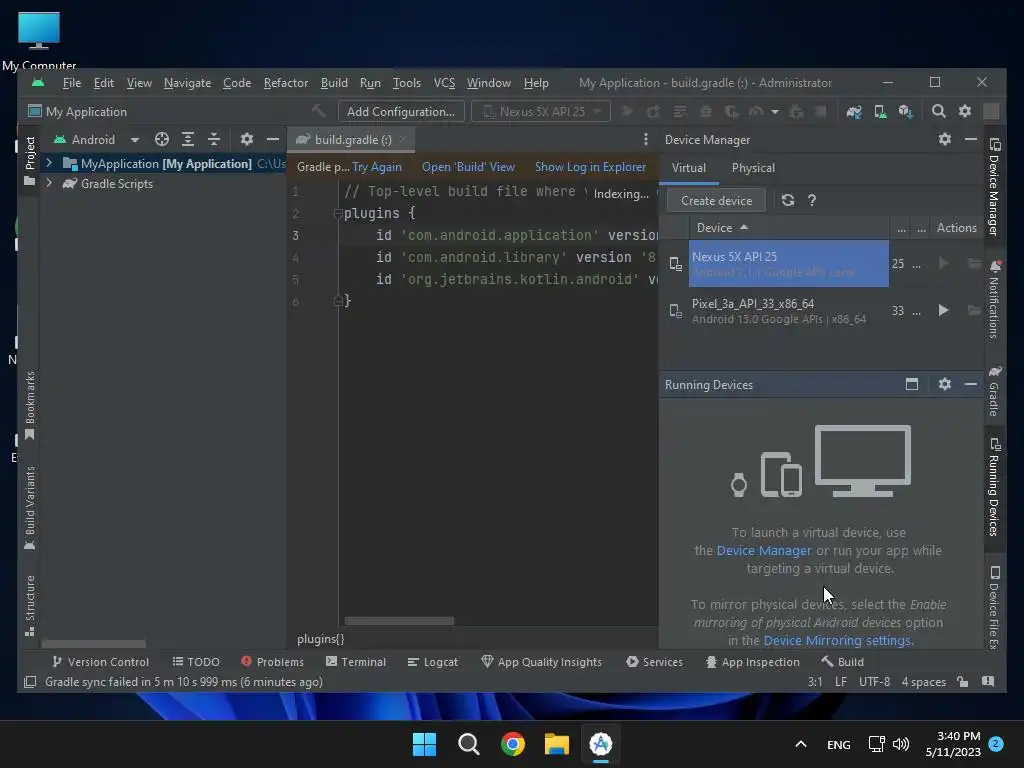Open Running Devices window mode icon
This screenshot has height=768, width=1024.
(912, 384)
